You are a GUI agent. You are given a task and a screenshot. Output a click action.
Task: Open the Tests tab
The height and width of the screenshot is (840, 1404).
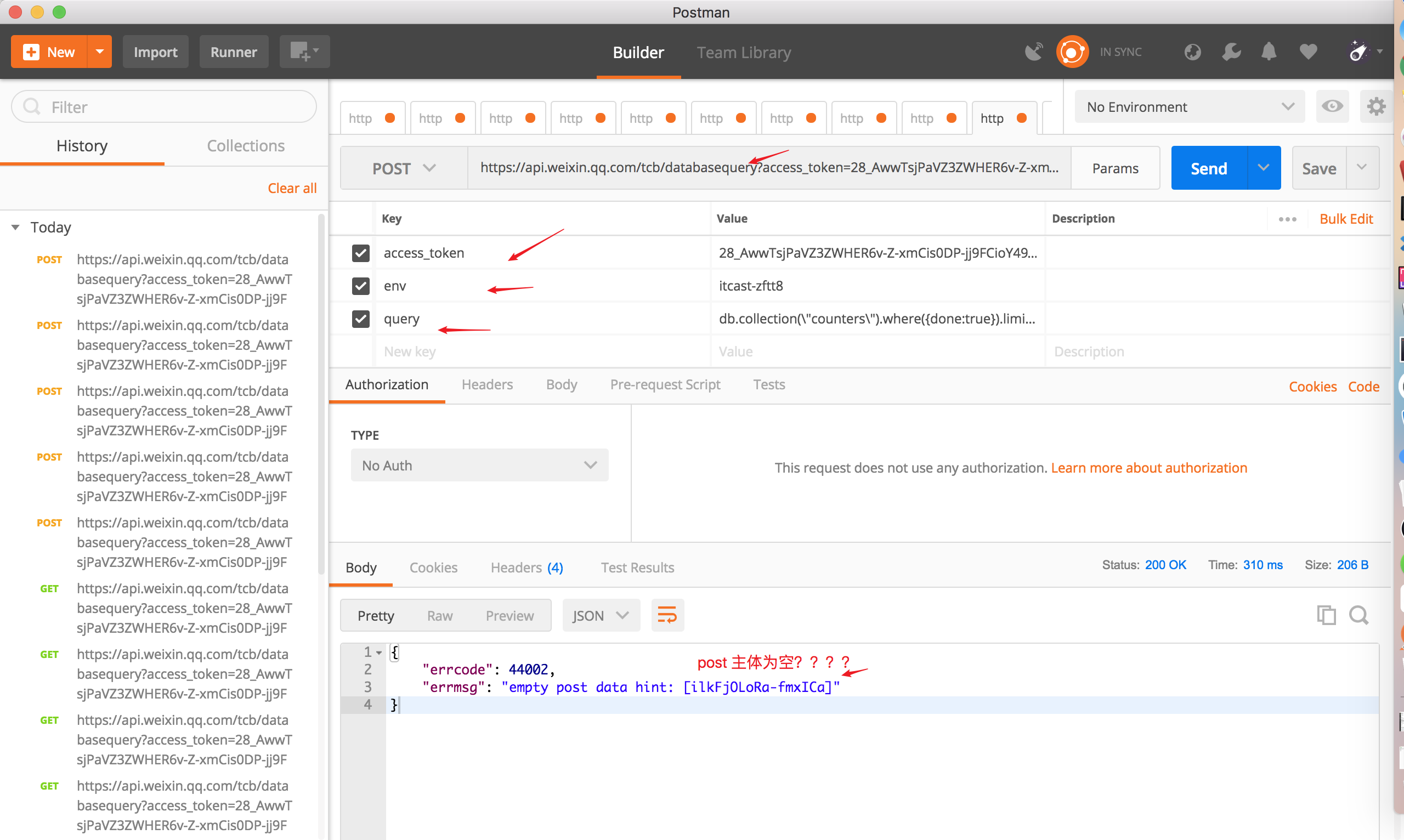[x=769, y=384]
